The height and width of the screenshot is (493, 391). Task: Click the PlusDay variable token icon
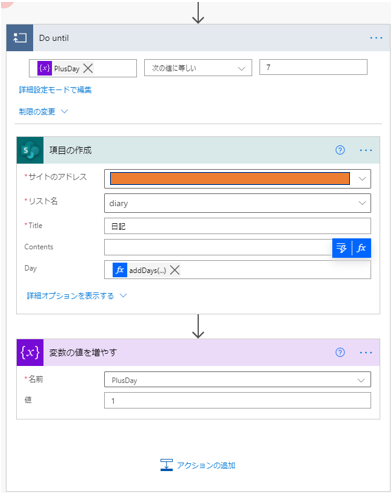[44, 68]
